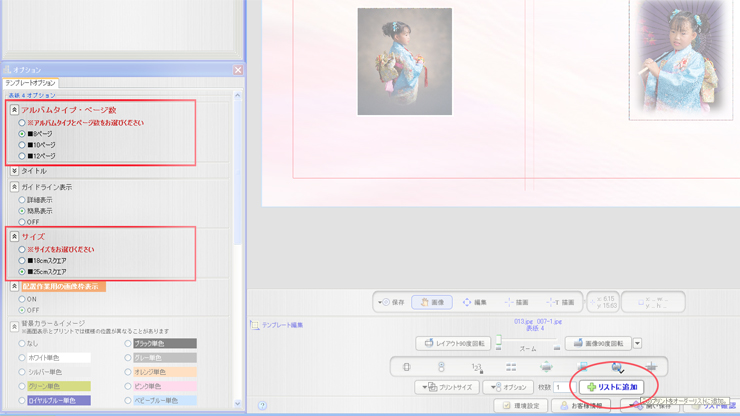
Task: Switch to the テンプレートオプション tab
Action: pos(30,83)
